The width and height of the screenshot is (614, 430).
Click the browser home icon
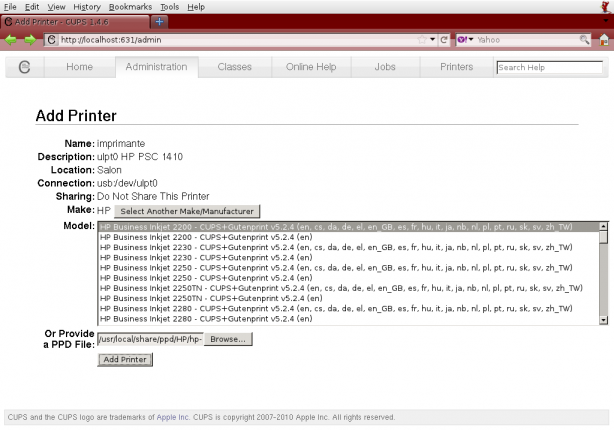coord(604,40)
